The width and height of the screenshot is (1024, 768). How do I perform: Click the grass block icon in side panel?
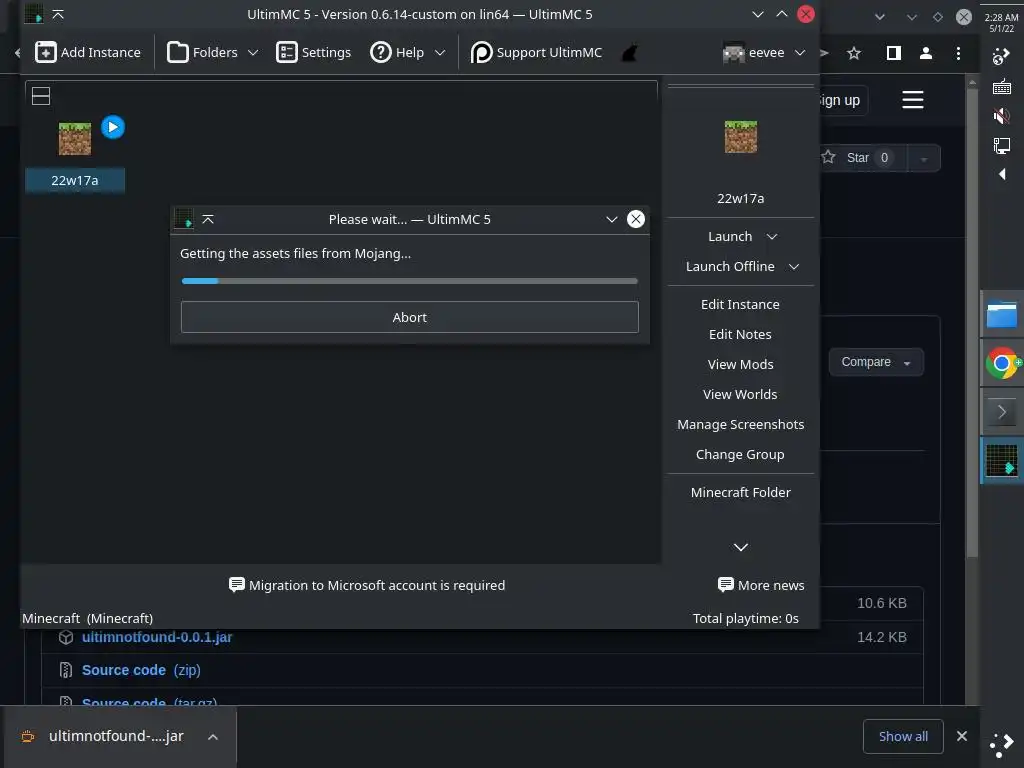pyautogui.click(x=741, y=136)
